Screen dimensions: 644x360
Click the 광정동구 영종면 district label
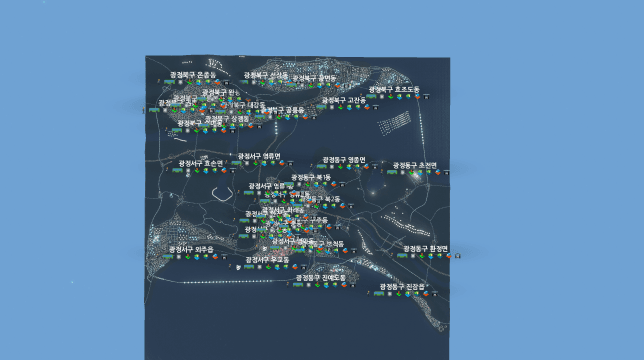344,160
